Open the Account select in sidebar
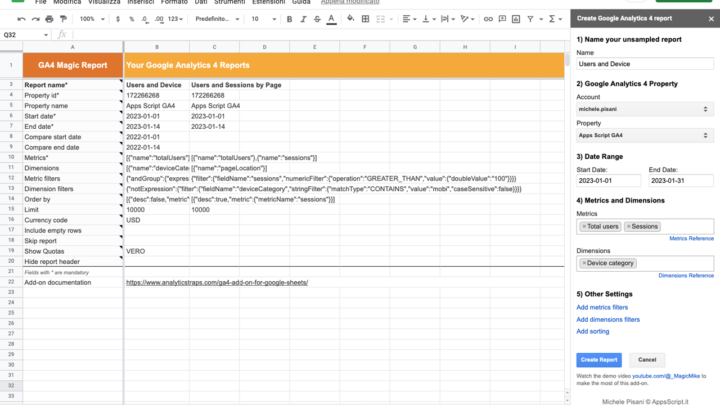 tap(645, 109)
